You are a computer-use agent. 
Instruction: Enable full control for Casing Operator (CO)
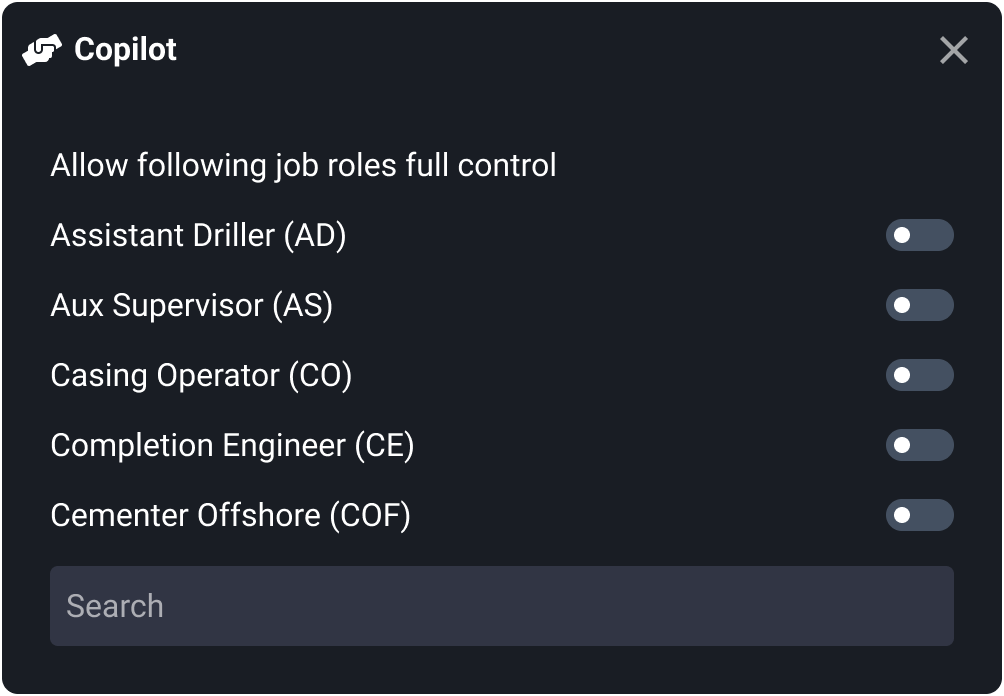919,375
